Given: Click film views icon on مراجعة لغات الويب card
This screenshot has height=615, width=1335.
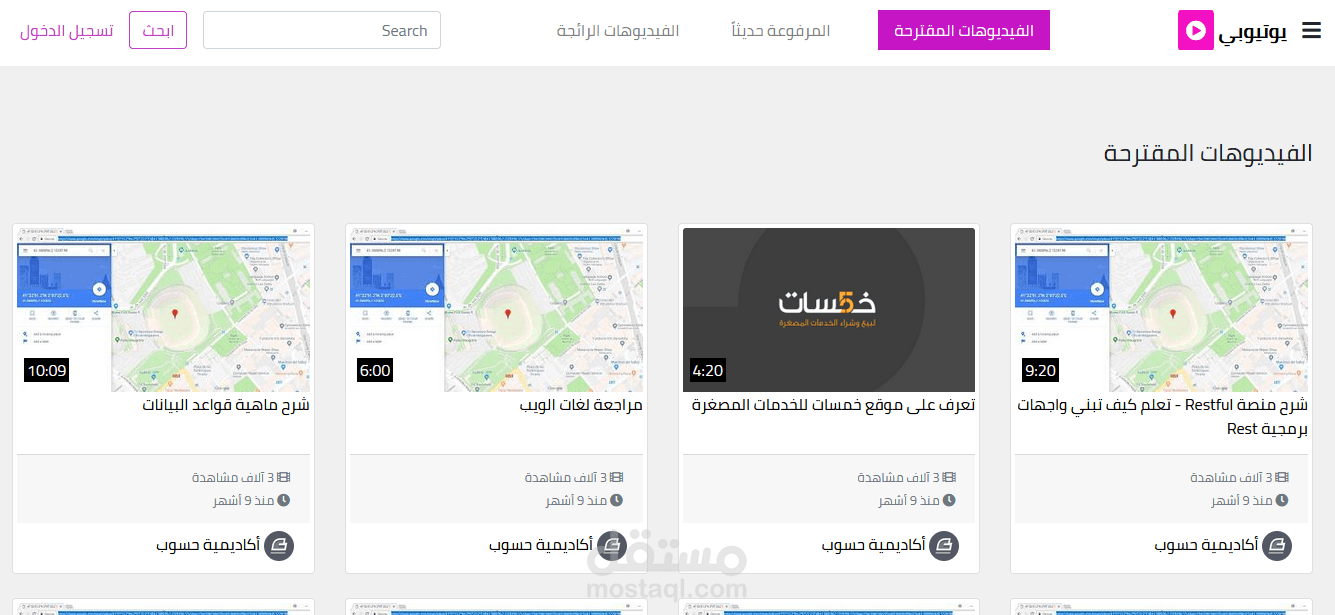Looking at the screenshot, I should point(616,478).
